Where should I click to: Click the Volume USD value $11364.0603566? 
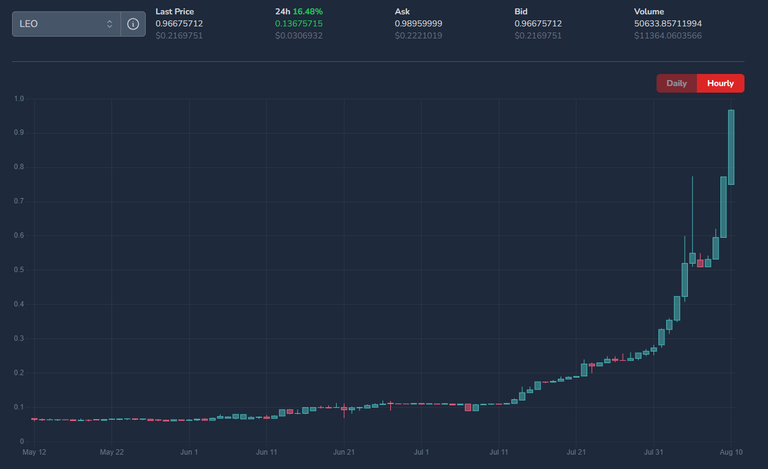click(x=668, y=36)
